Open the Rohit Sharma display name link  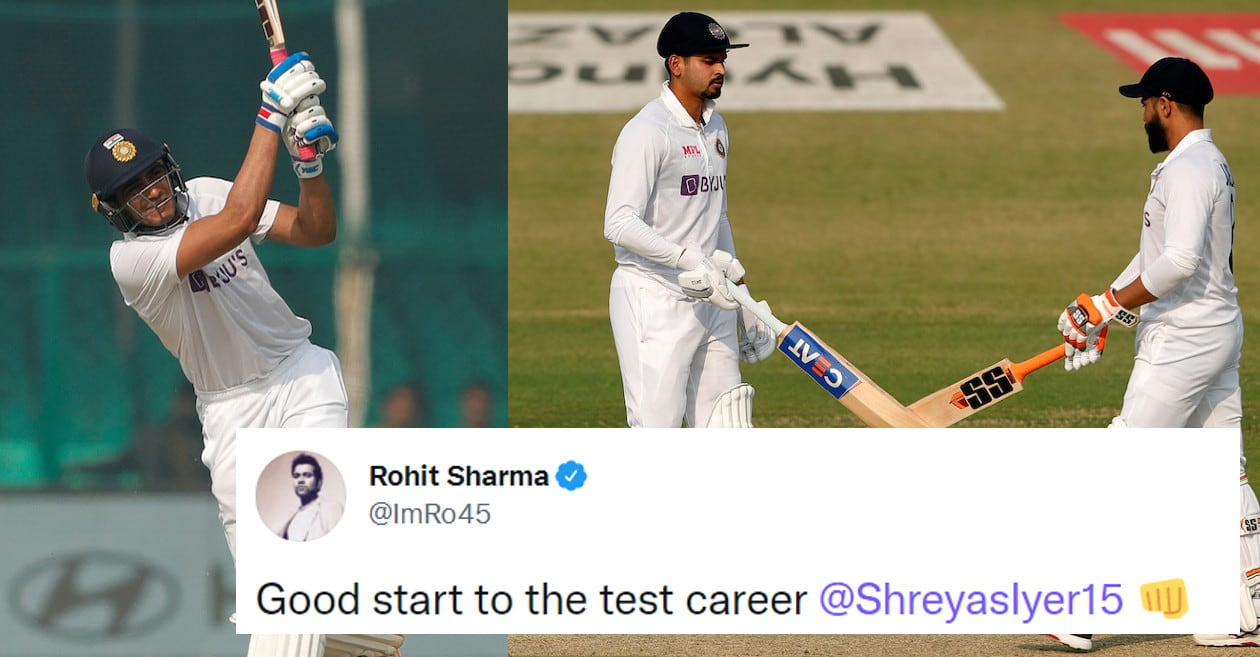[x=459, y=476]
